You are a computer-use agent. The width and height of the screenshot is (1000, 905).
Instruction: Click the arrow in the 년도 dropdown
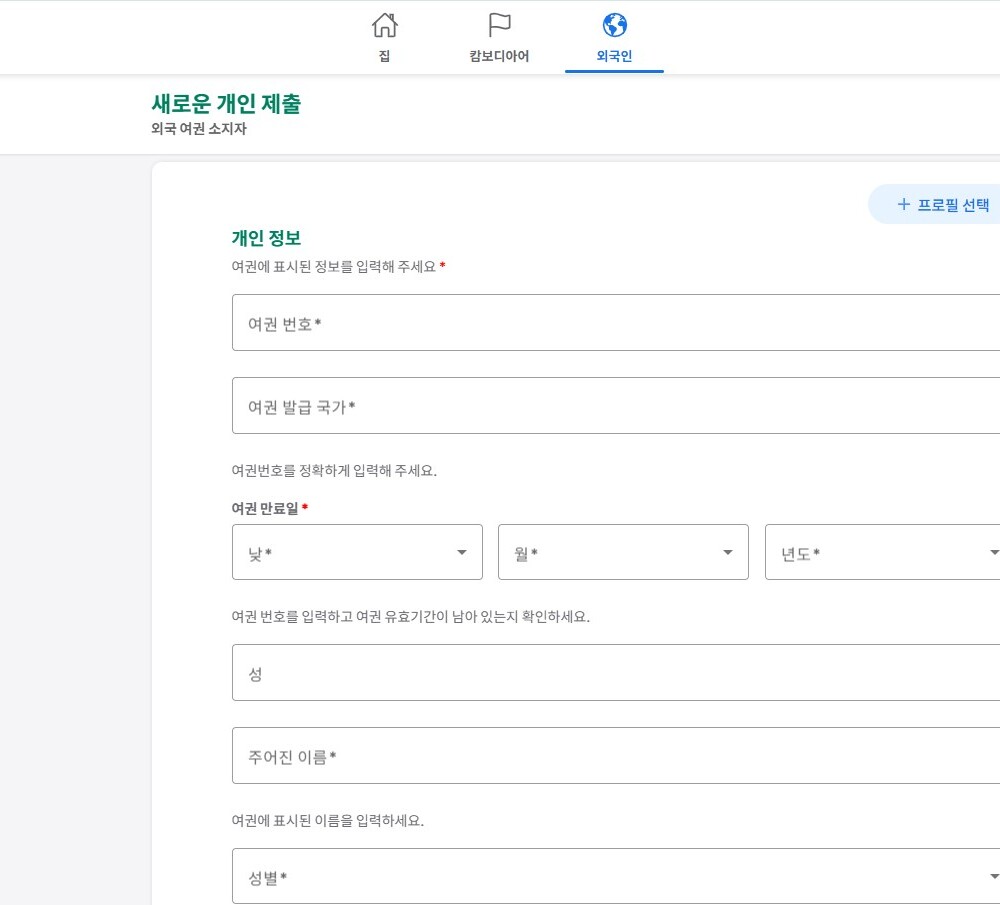point(993,552)
